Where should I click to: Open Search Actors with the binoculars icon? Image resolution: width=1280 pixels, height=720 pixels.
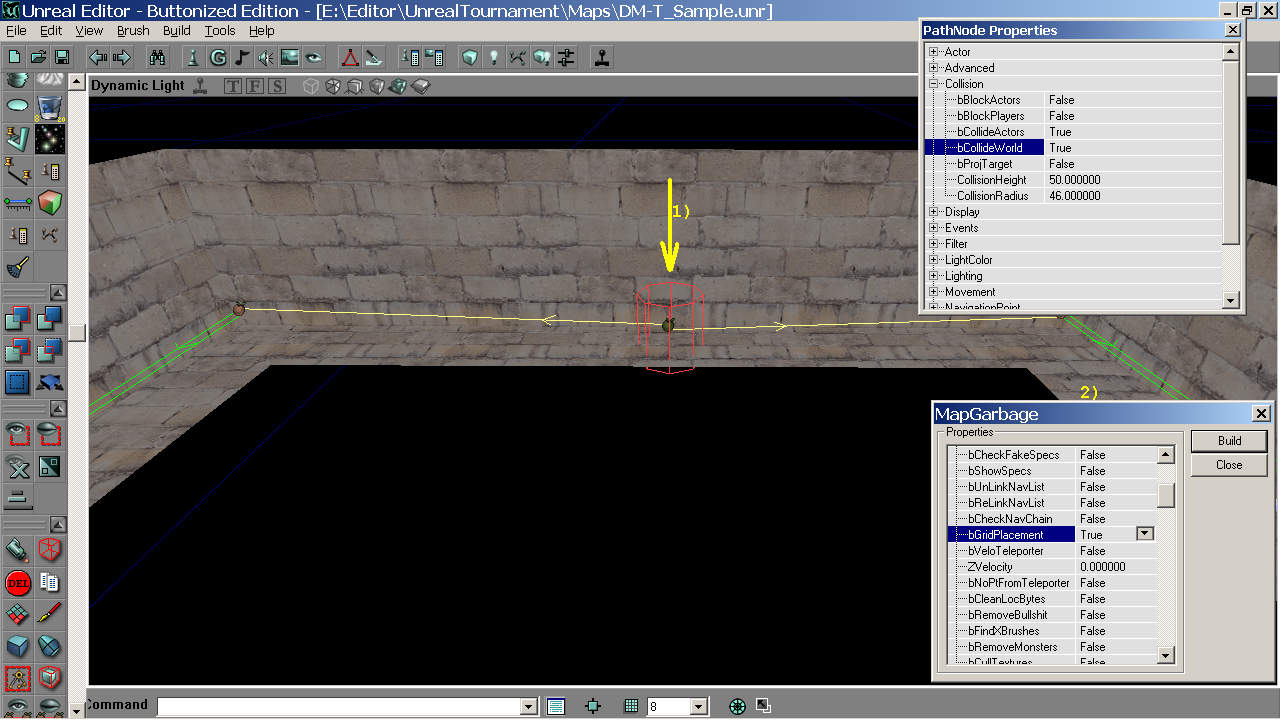(x=158, y=57)
